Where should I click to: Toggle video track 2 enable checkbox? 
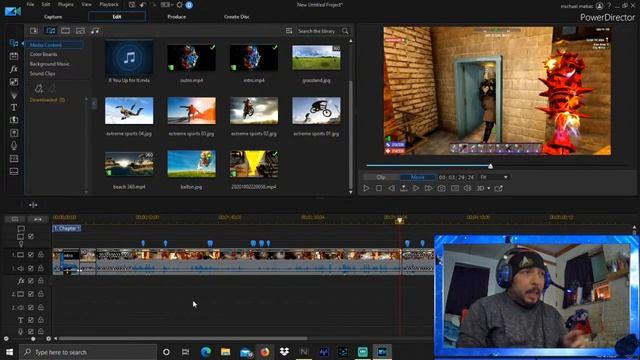[31, 294]
